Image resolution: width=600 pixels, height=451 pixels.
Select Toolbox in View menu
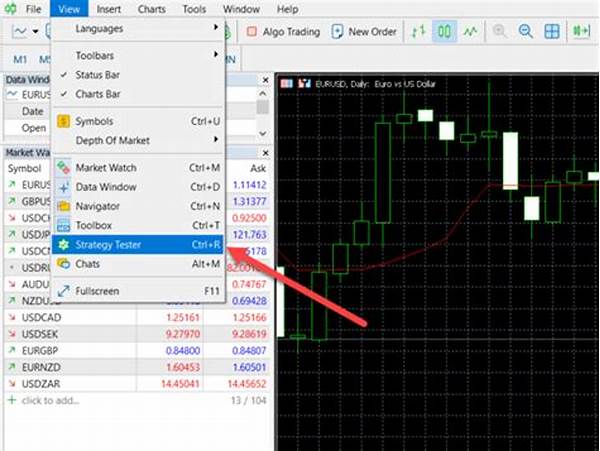(x=138, y=225)
